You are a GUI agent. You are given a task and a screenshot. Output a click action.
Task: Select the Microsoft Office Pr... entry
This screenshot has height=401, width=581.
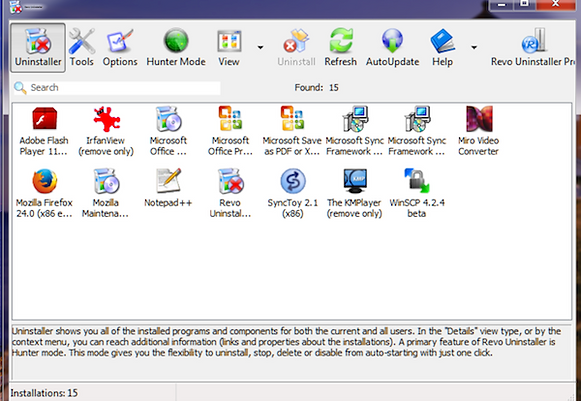click(230, 131)
